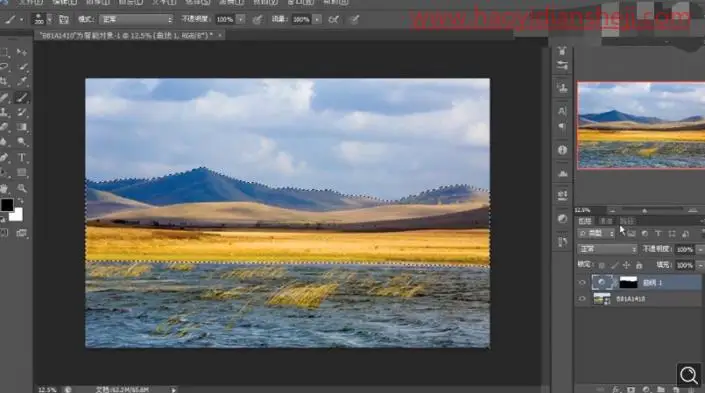
Task: Select the Spot Healing Brush tool
Action: (4, 97)
